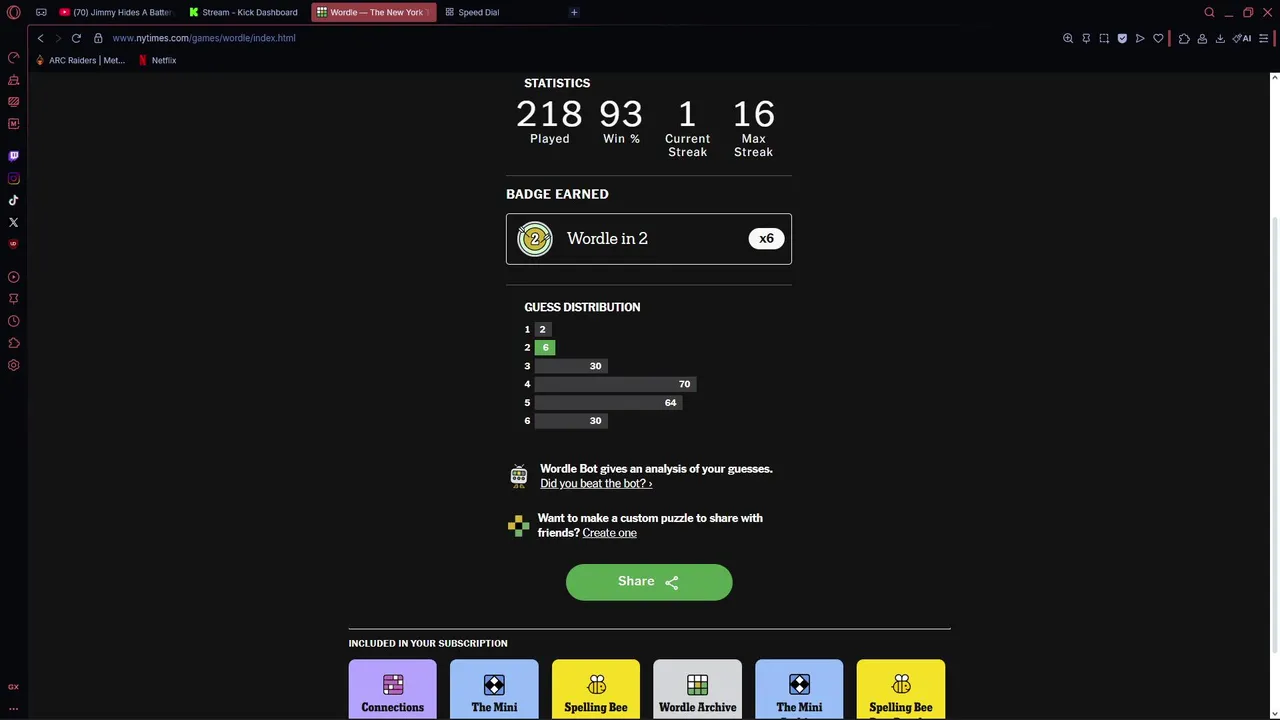Open GX Control speedometer in sidebar
Screen dimensions: 1280x720
click(x=14, y=57)
